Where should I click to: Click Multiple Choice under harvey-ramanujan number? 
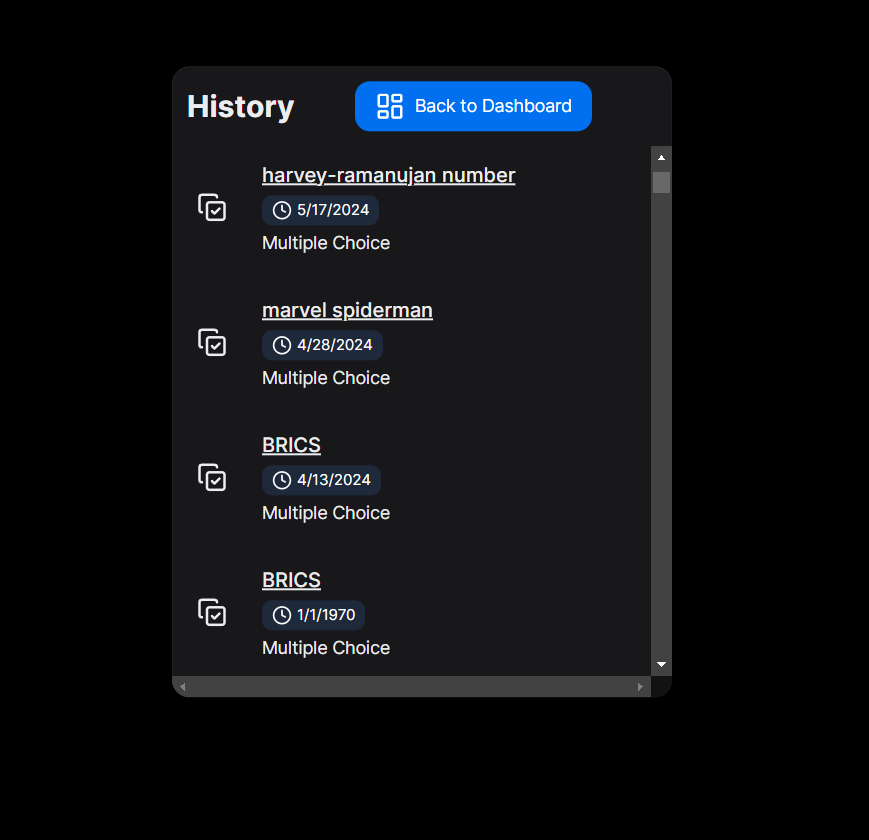click(326, 243)
